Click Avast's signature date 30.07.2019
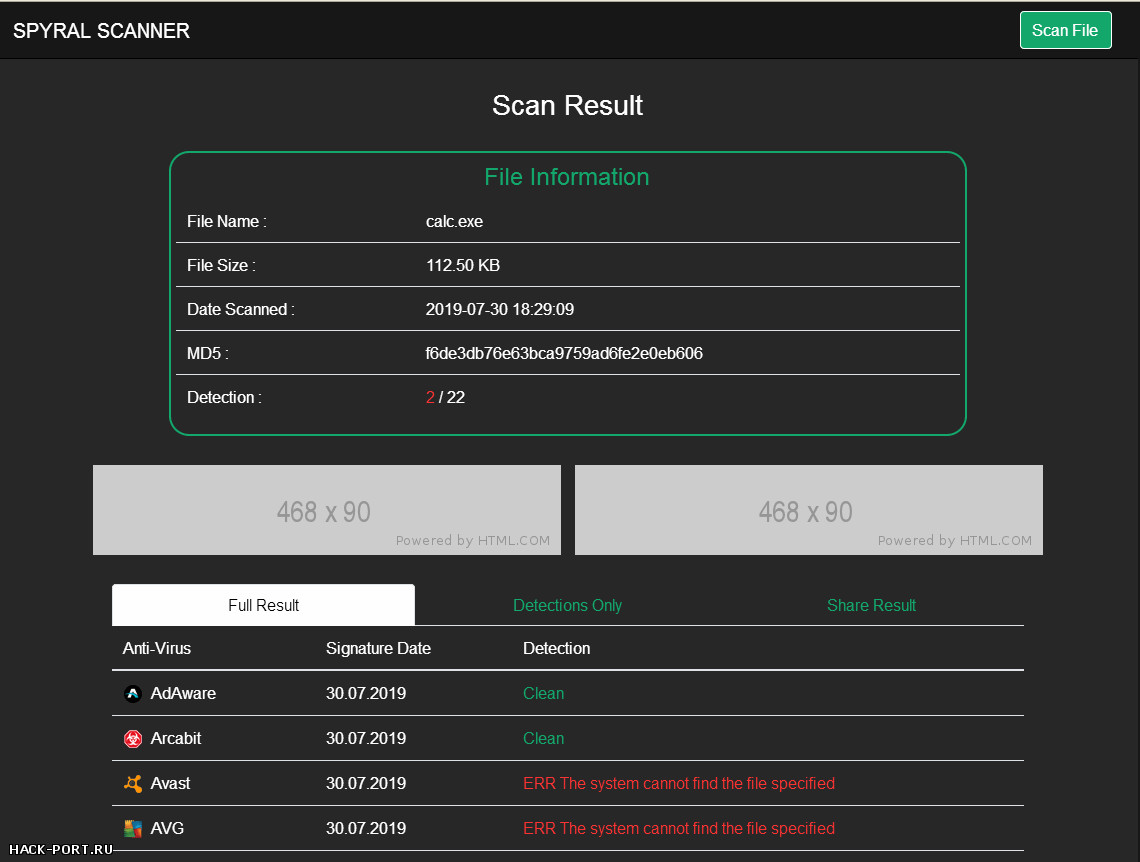Image resolution: width=1140 pixels, height=862 pixels. tap(366, 784)
